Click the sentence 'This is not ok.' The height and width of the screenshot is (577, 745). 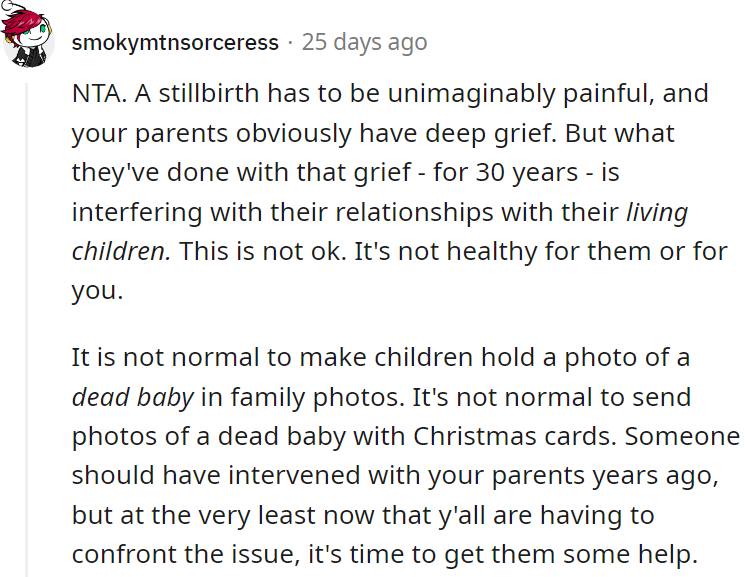coord(263,251)
